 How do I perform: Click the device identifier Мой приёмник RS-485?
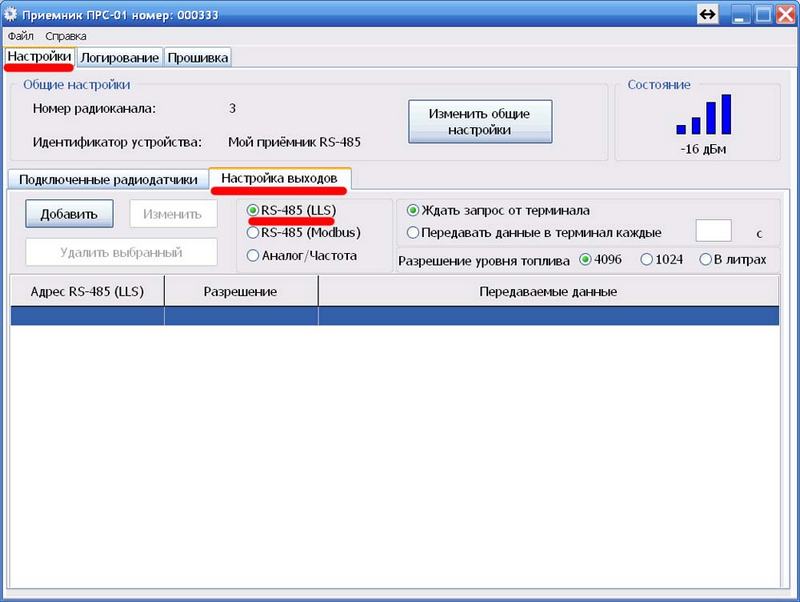click(x=294, y=142)
